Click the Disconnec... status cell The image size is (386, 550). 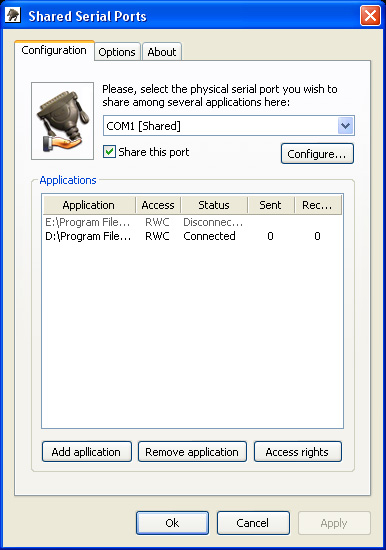coord(213,222)
